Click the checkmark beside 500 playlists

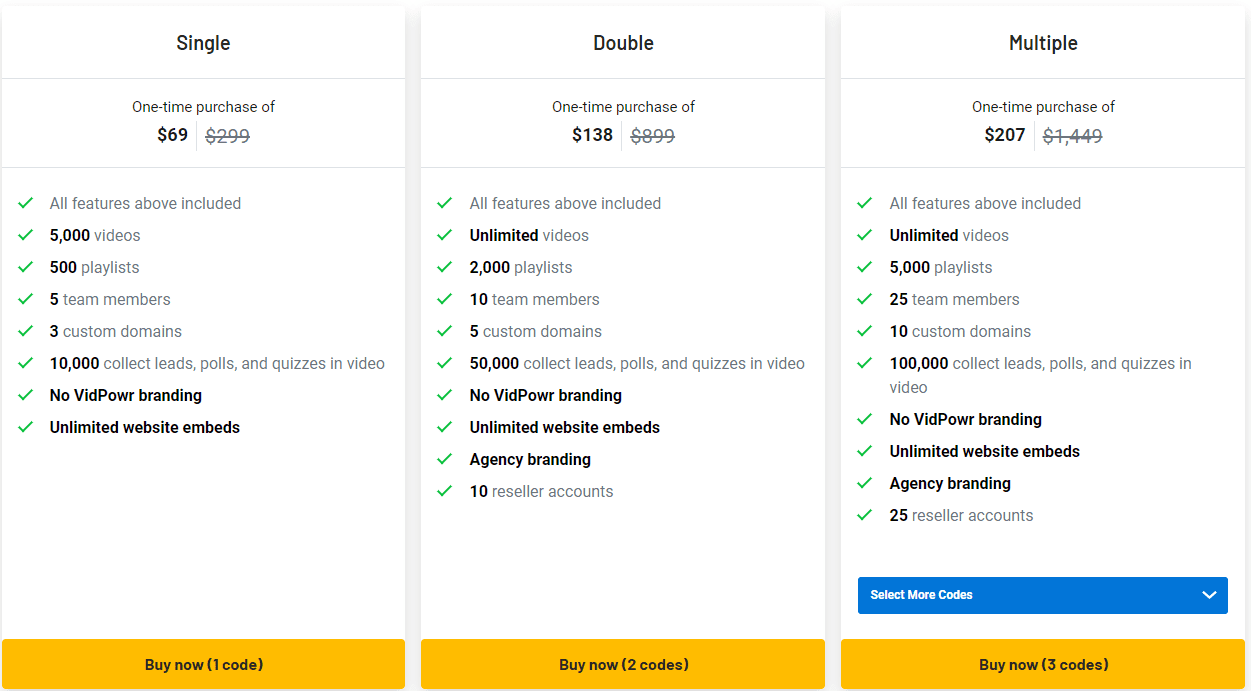click(26, 267)
